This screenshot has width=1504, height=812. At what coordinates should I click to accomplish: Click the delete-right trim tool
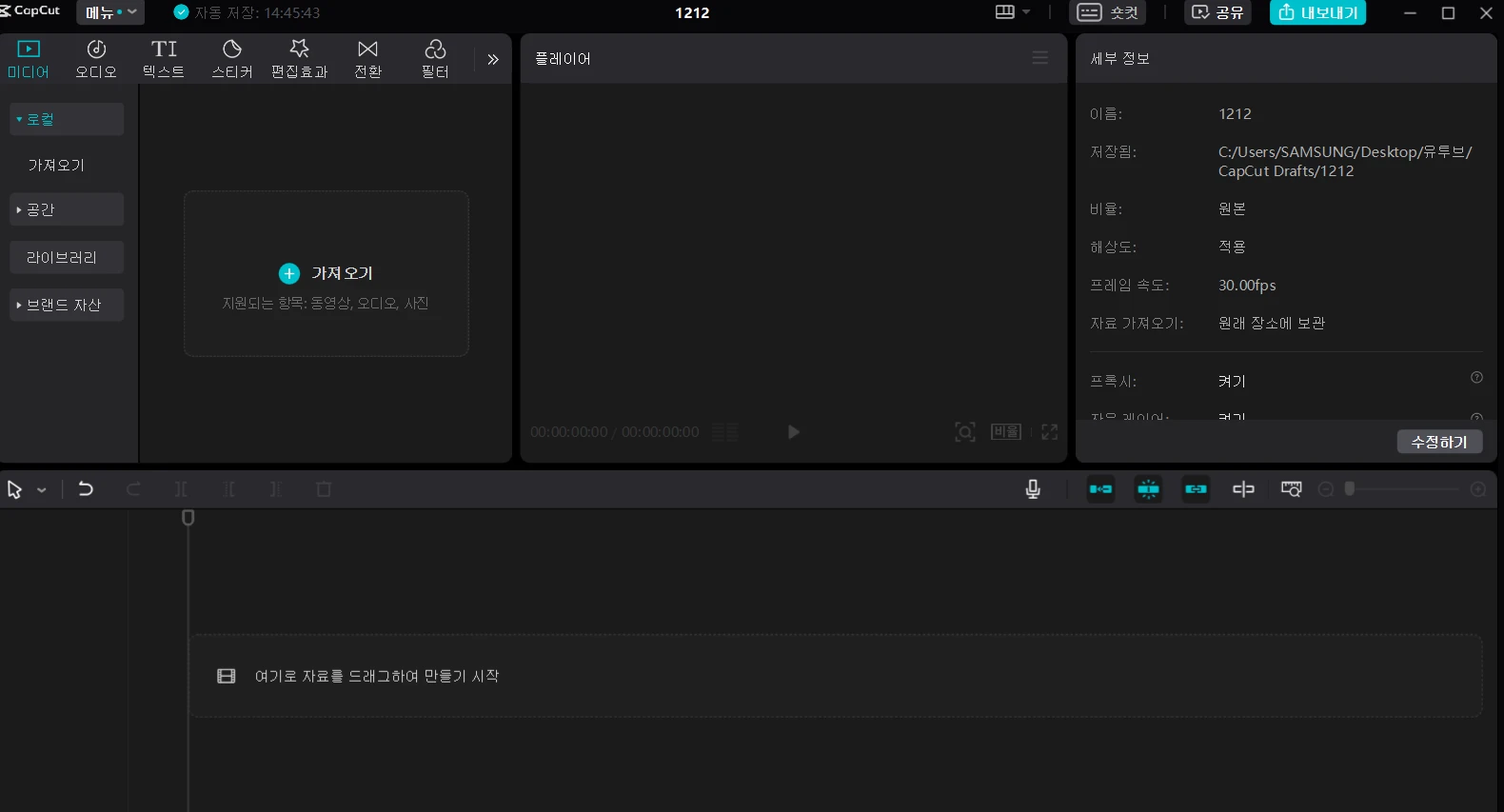[276, 489]
